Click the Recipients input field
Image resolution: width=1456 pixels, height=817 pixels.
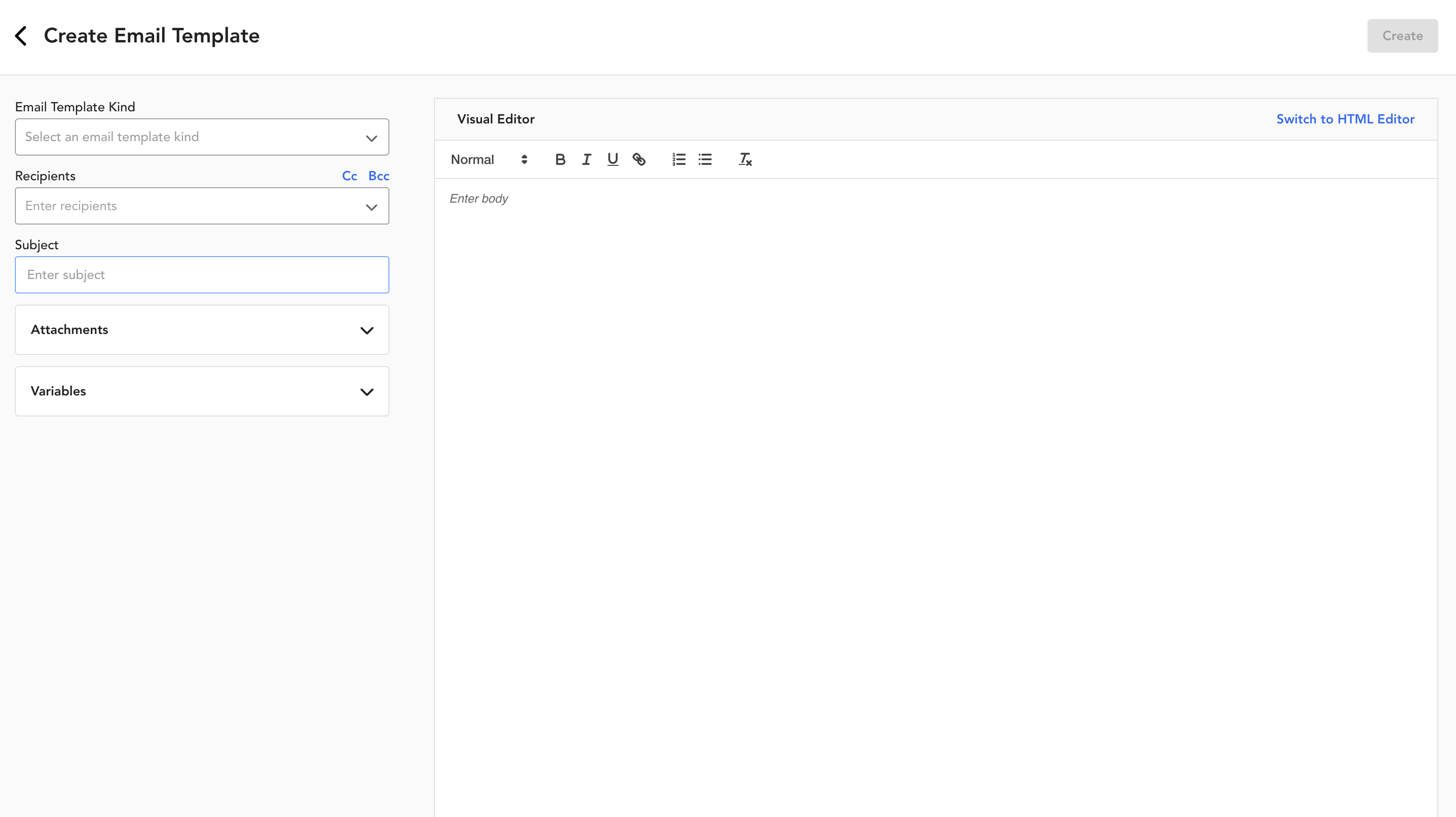pos(202,206)
